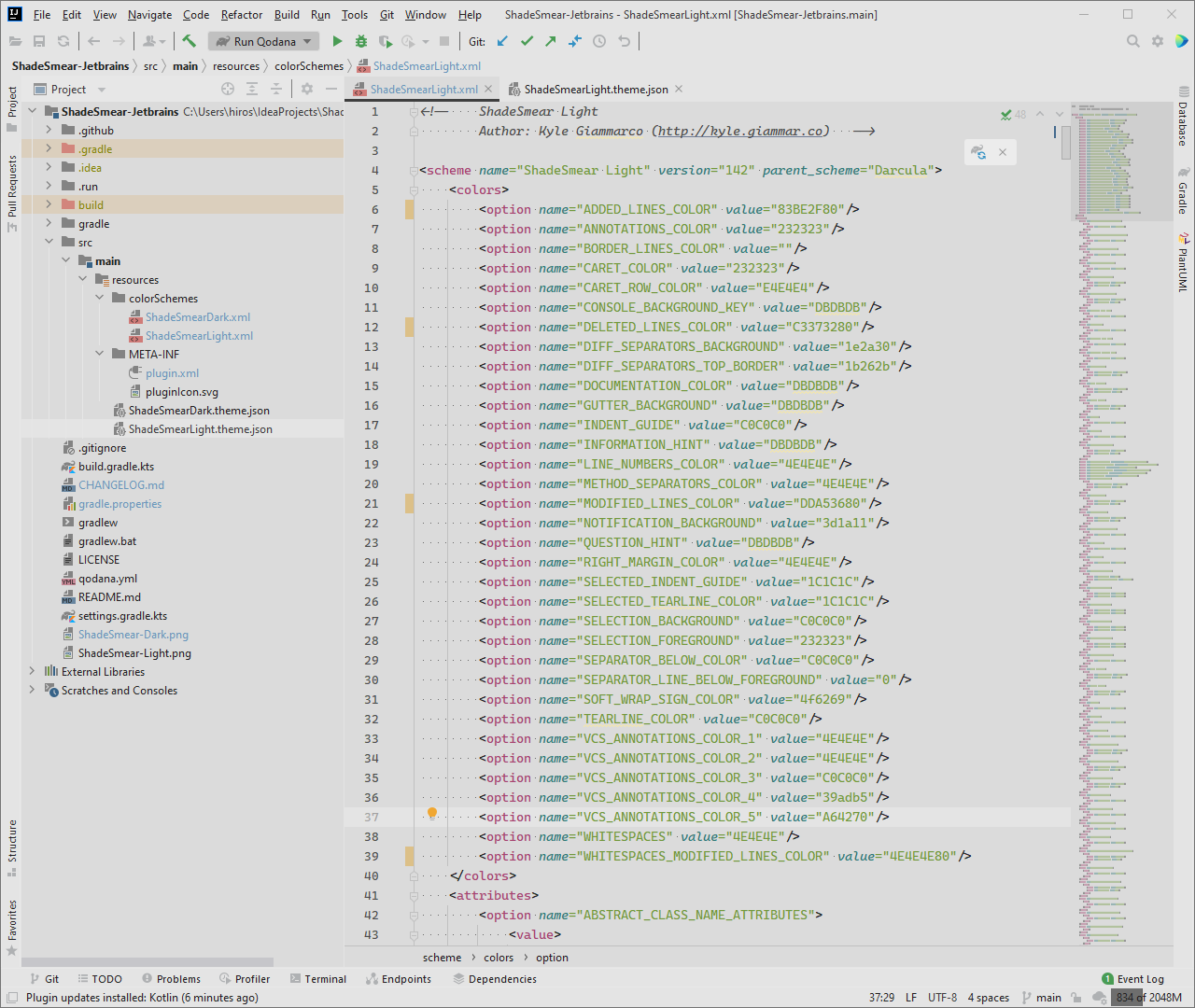
Task: Click the Git Show History clock icon
Action: 599,41
